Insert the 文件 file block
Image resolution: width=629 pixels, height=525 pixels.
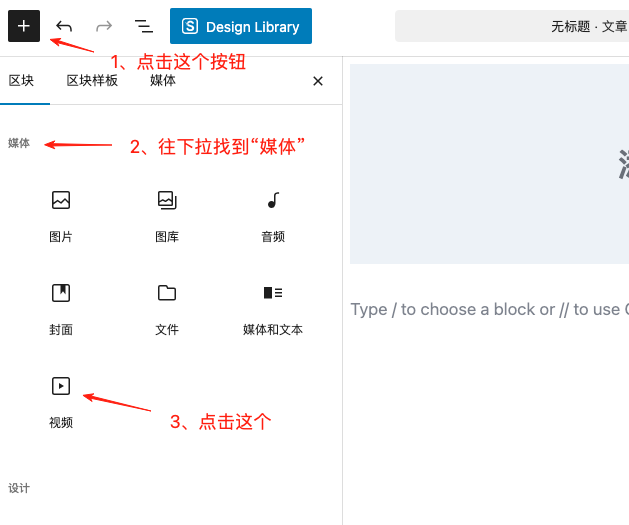tap(167, 307)
